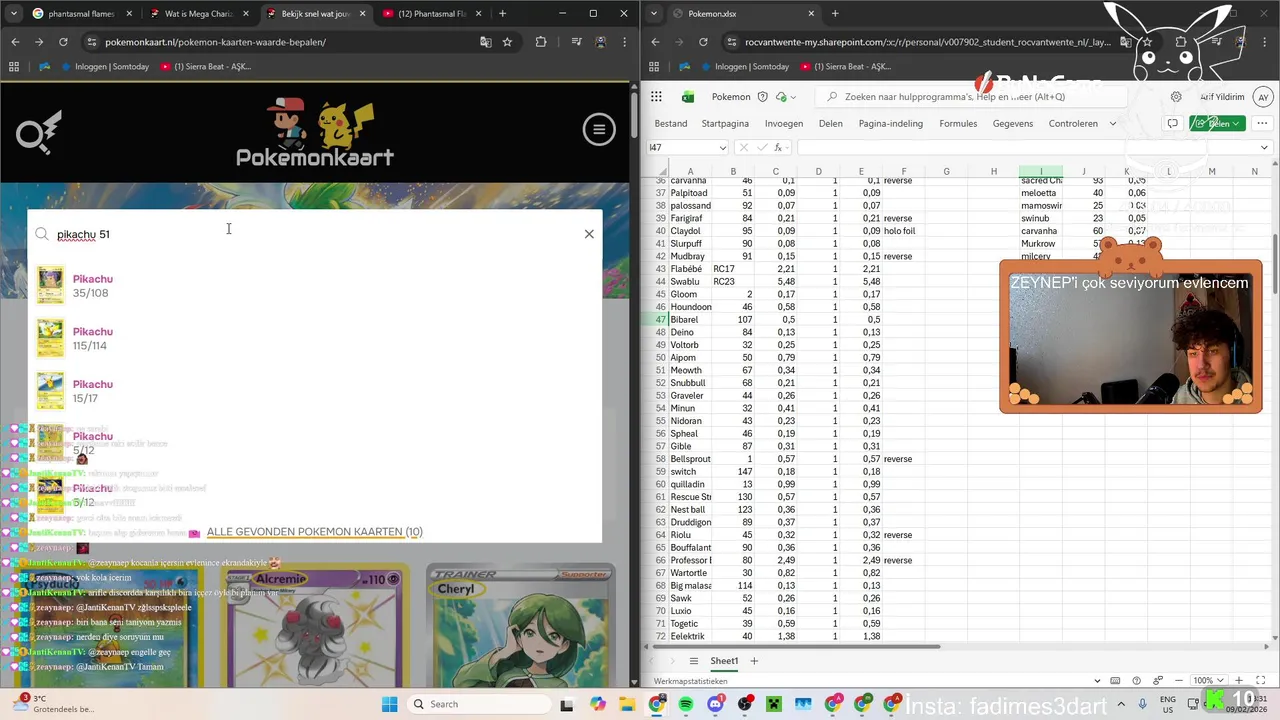Screen dimensions: 1280x720
Task: Click the translate icon in pokemonkaart address bar
Action: coord(486,42)
